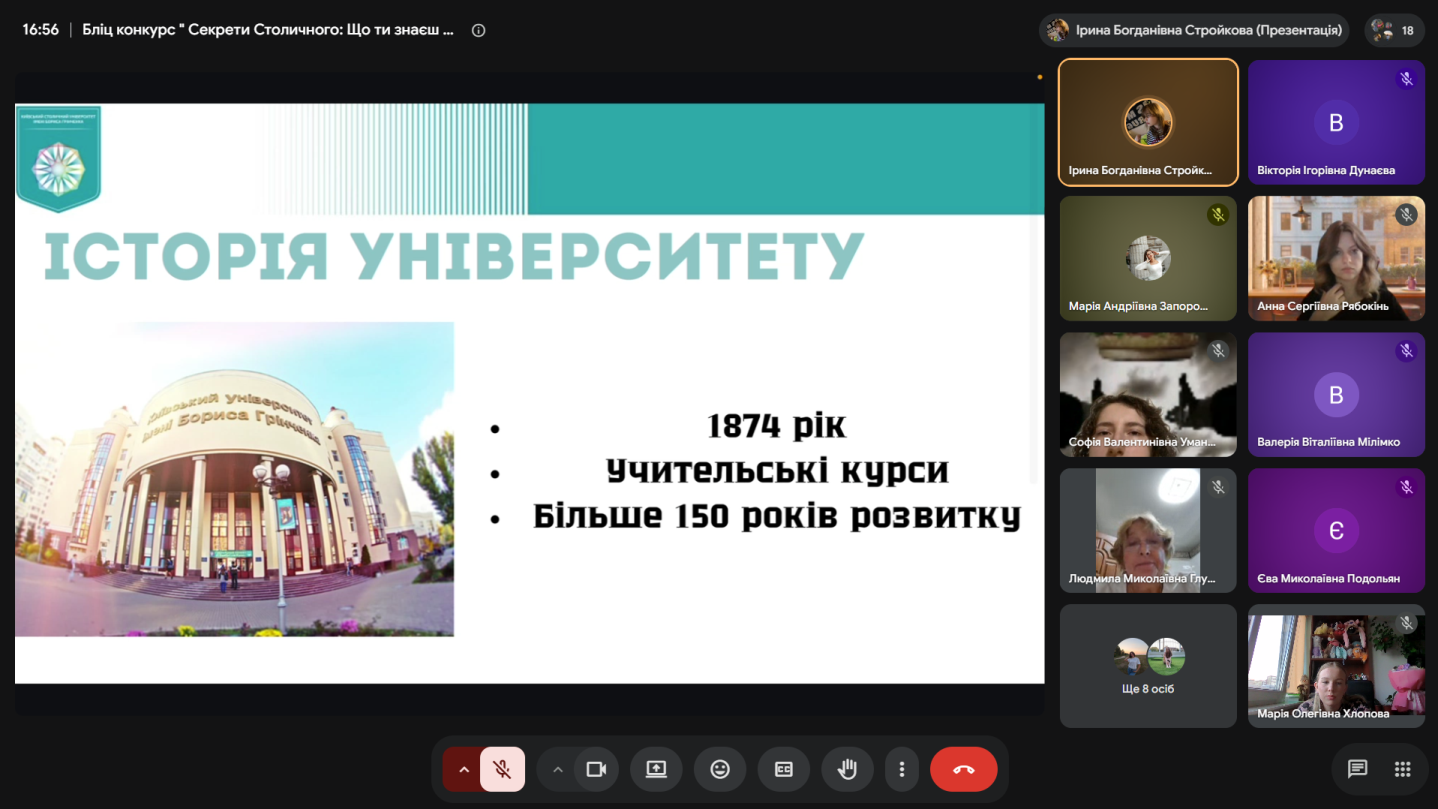Image resolution: width=1438 pixels, height=809 pixels.
Task: Open audio settings arrow beside microphone
Action: (463, 769)
